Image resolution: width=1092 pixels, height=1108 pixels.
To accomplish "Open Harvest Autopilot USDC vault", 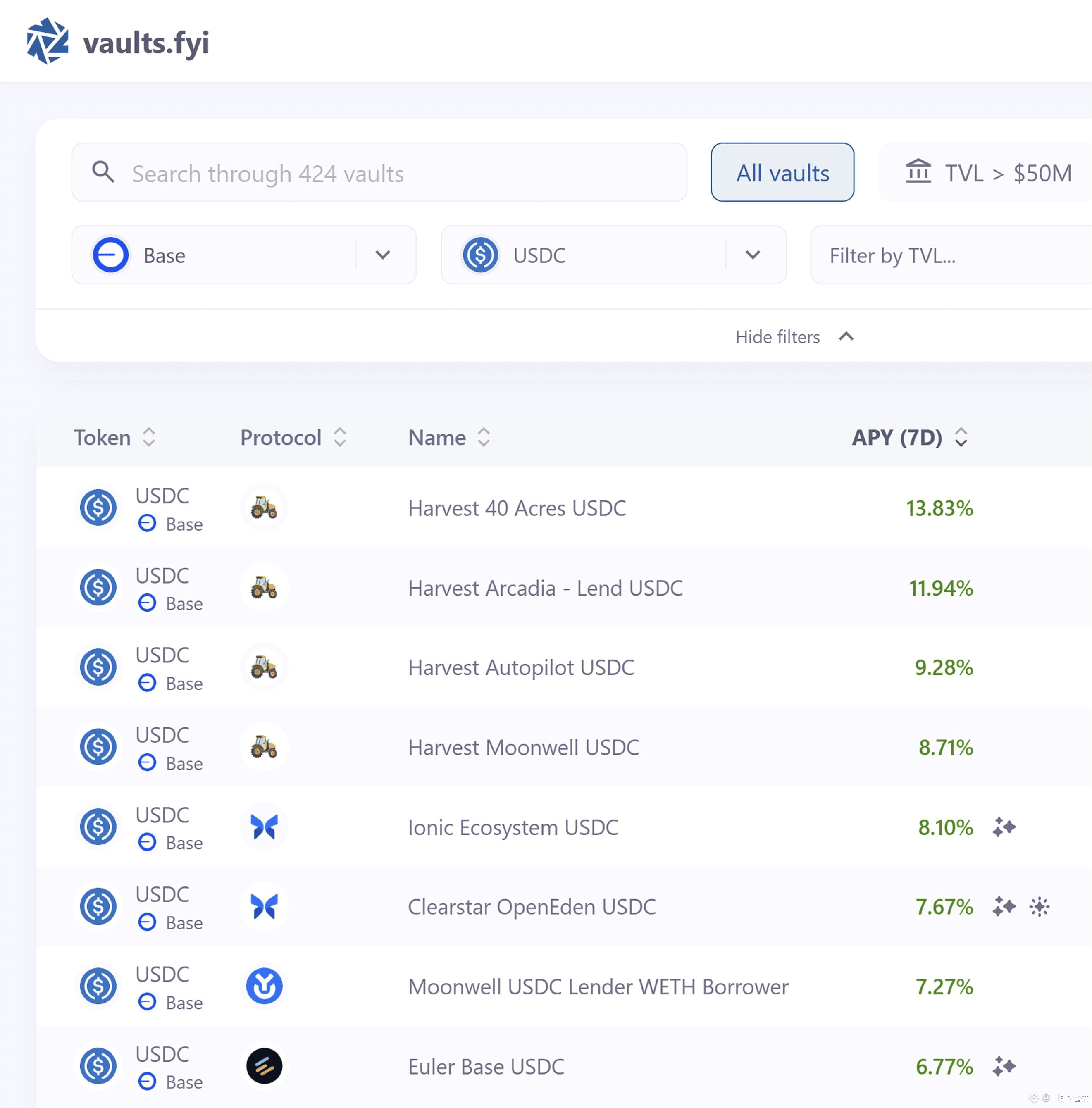I will [521, 667].
